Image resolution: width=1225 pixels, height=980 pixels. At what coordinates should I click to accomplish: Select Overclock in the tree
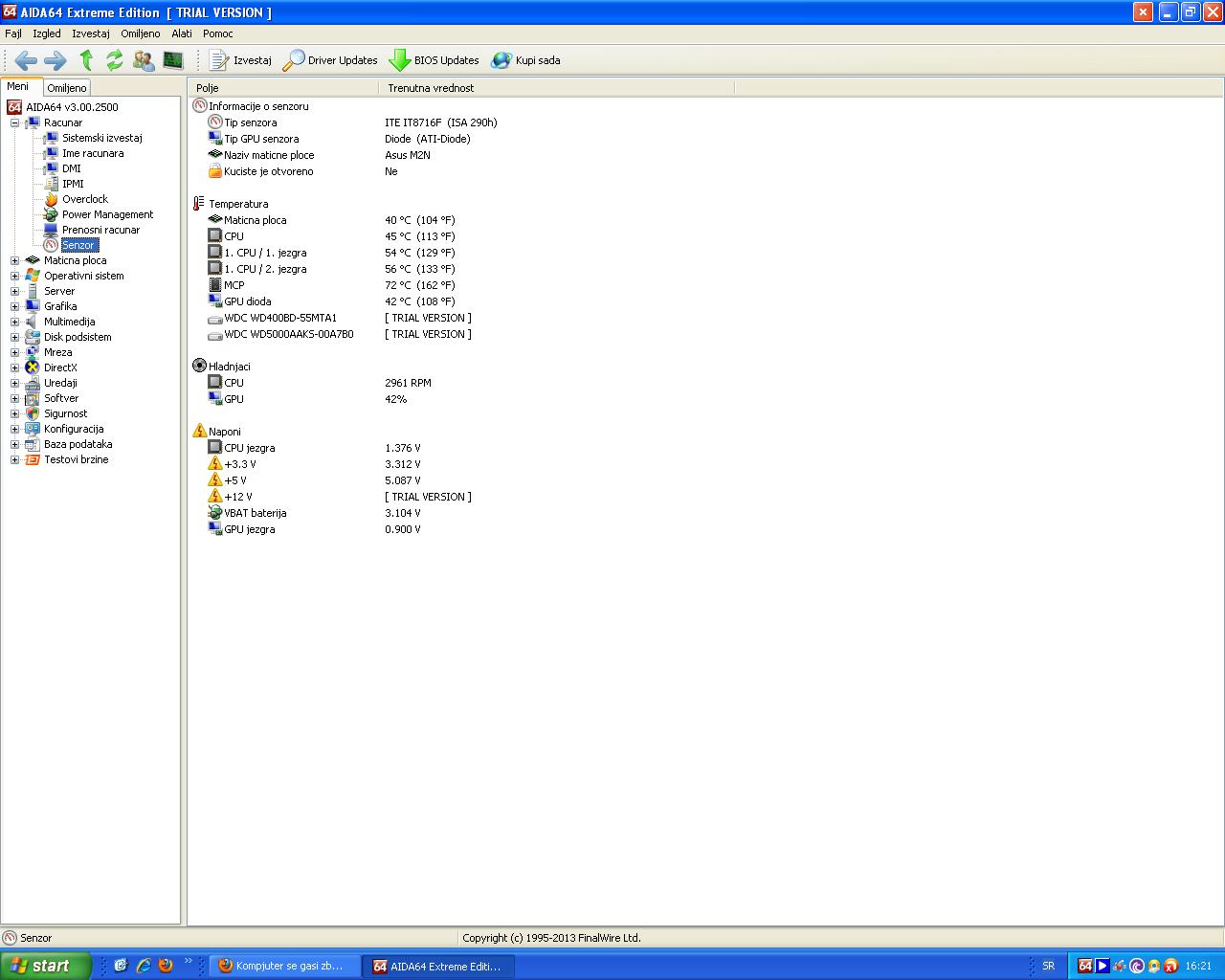pyautogui.click(x=85, y=199)
